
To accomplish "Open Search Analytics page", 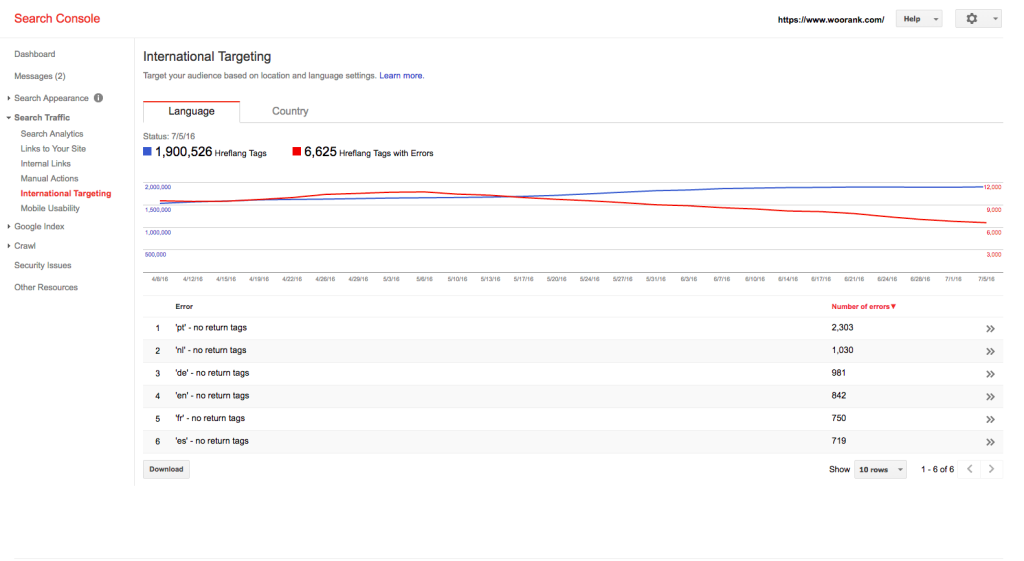I will coord(52,134).
